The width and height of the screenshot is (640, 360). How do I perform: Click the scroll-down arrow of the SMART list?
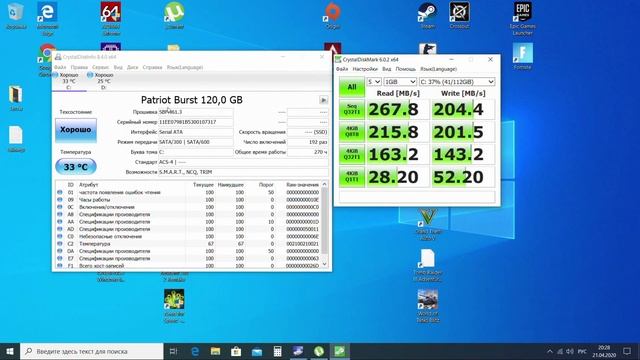pos(324,264)
